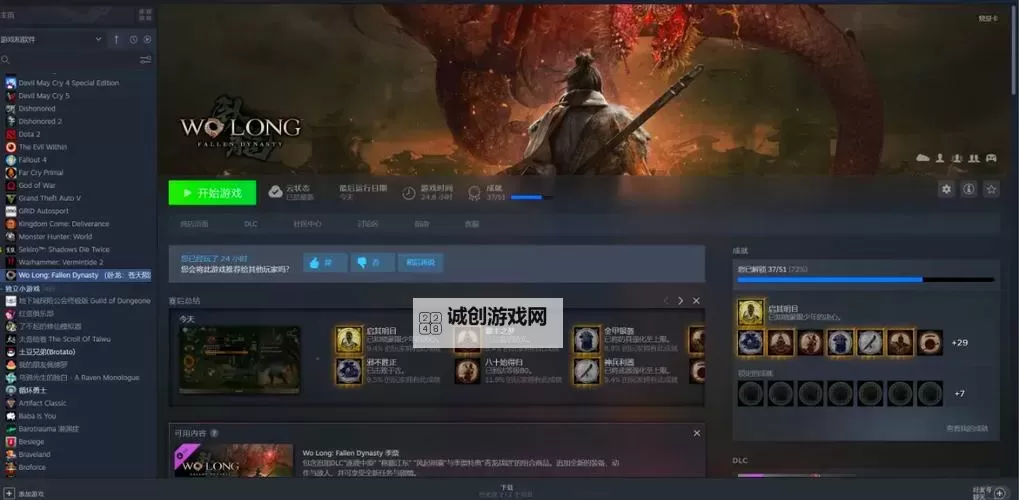1019x500 pixels.
Task: Open the discussions tab
Action: [x=367, y=224]
